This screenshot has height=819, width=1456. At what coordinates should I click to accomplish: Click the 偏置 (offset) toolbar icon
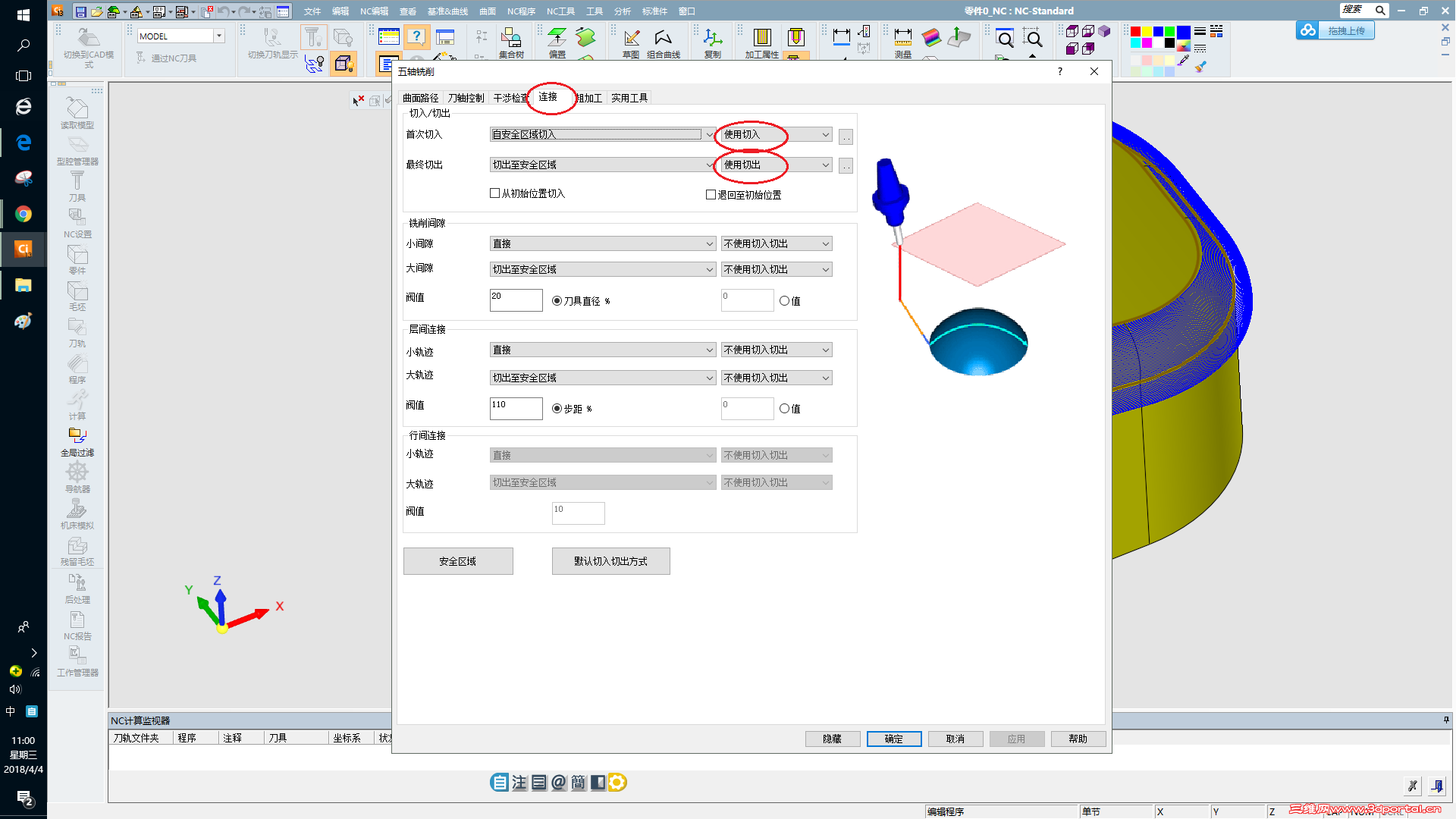pyautogui.click(x=557, y=42)
